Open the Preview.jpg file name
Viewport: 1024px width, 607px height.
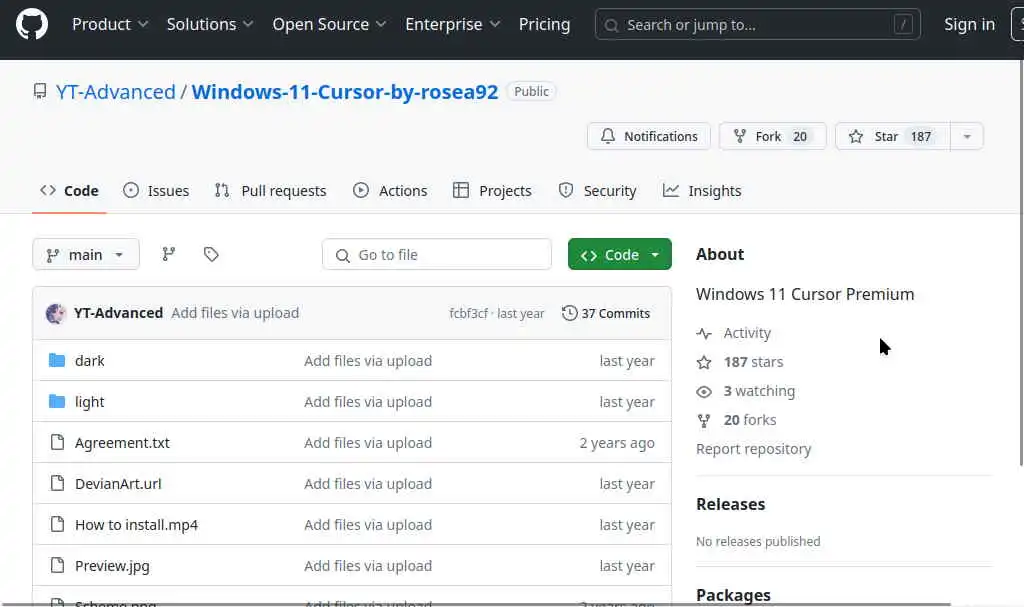112,566
